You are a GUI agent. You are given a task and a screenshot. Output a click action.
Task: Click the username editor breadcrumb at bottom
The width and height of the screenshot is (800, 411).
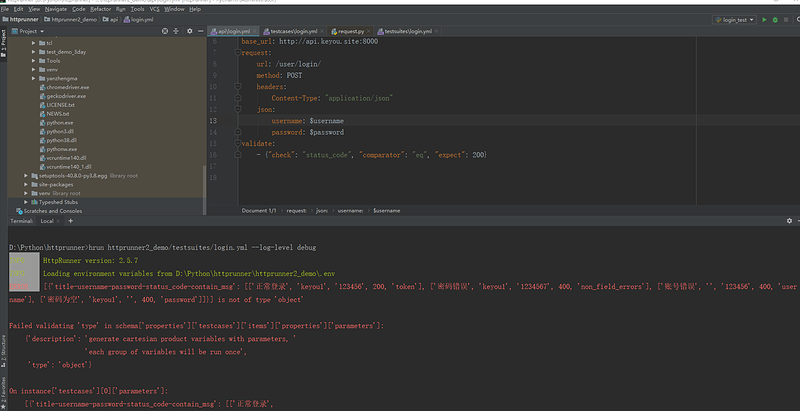[x=350, y=211]
